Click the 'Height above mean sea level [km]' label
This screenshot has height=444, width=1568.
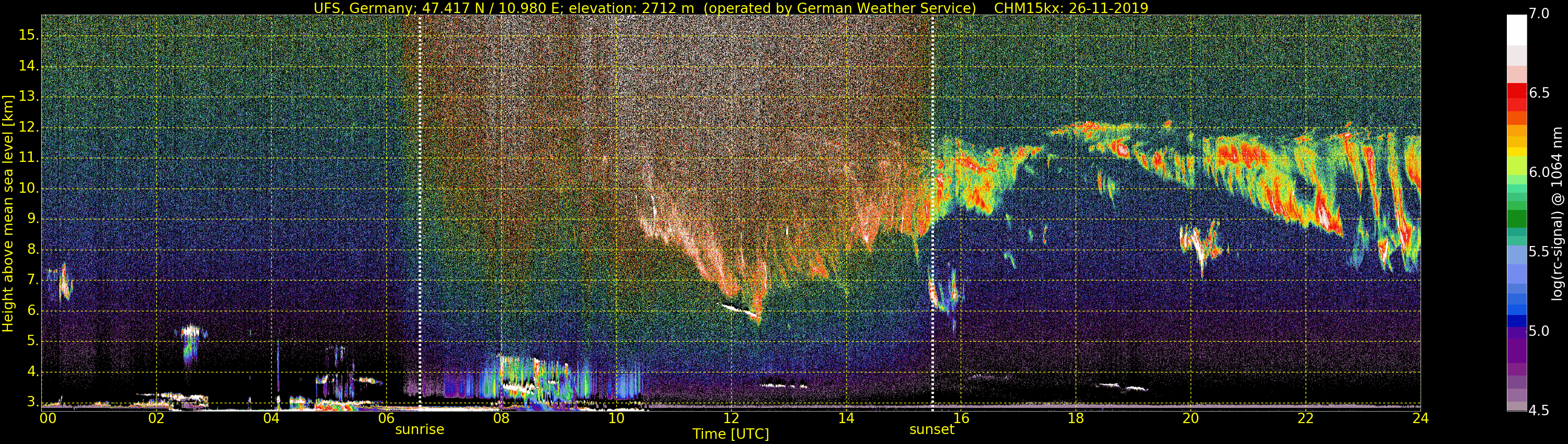pyautogui.click(x=8, y=213)
